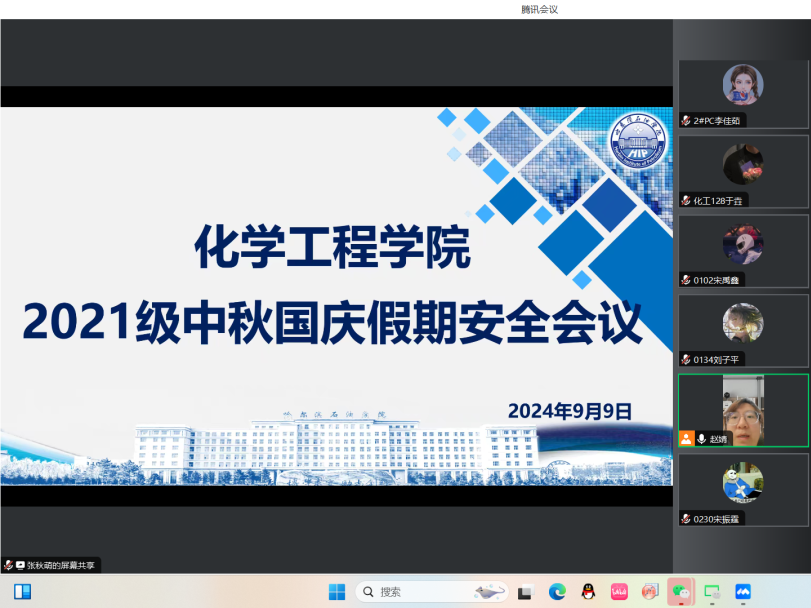Open the black Task View taskbar icon
Image resolution: width=811 pixels, height=608 pixels.
(525, 592)
